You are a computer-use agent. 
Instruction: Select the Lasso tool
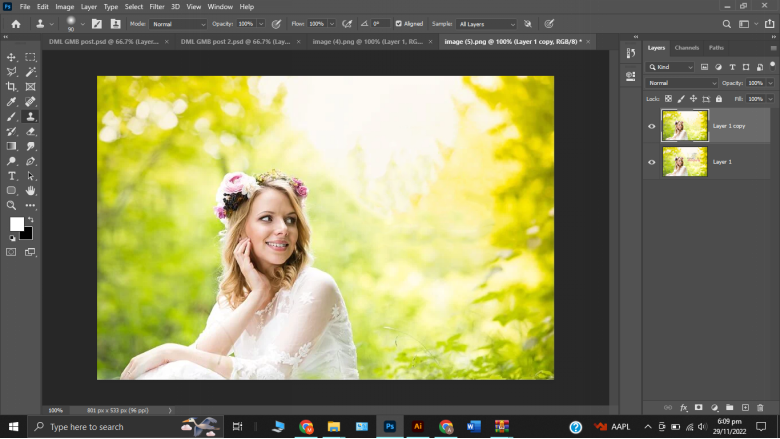click(11, 72)
